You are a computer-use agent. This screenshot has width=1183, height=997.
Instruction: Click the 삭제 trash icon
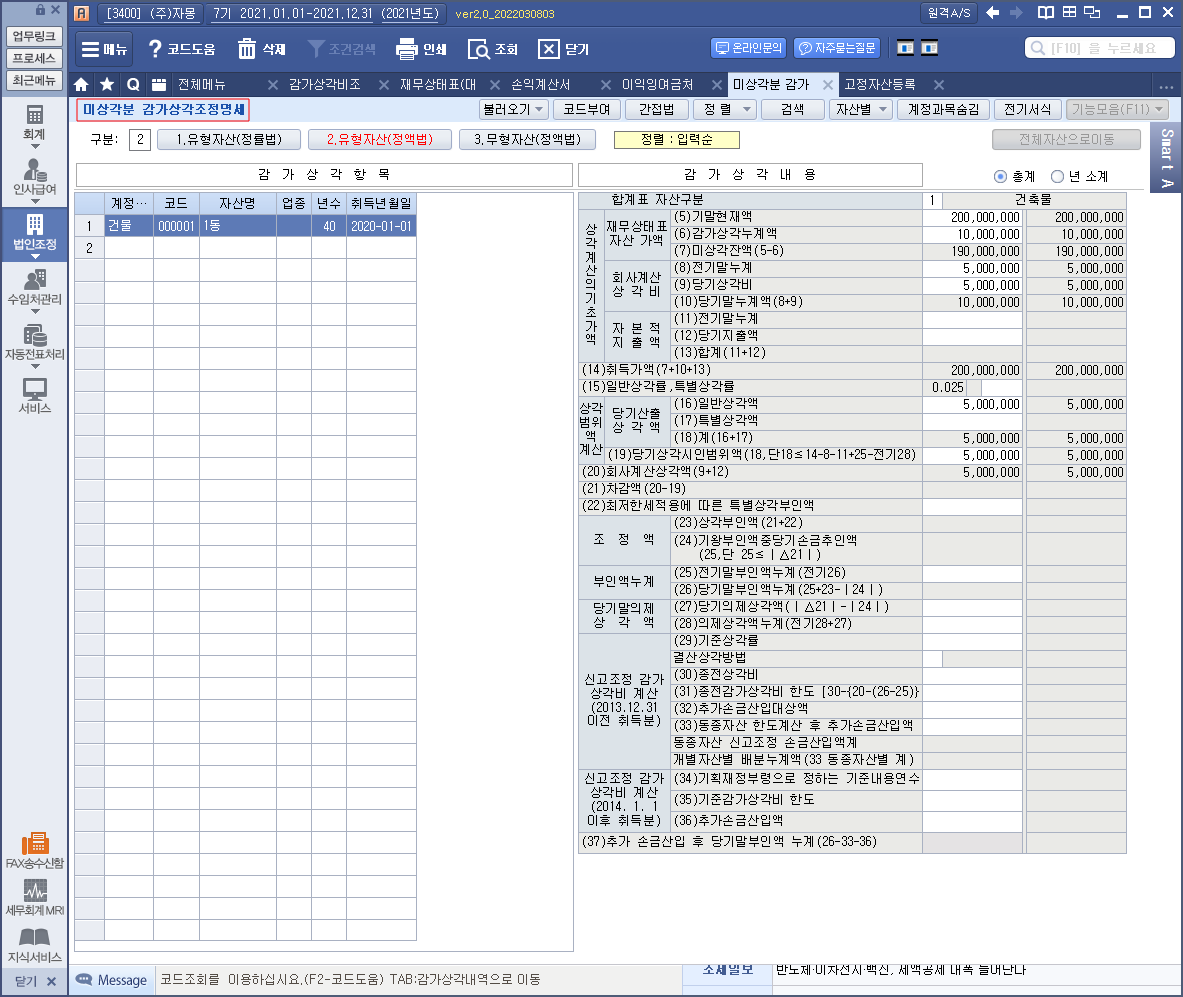(261, 49)
